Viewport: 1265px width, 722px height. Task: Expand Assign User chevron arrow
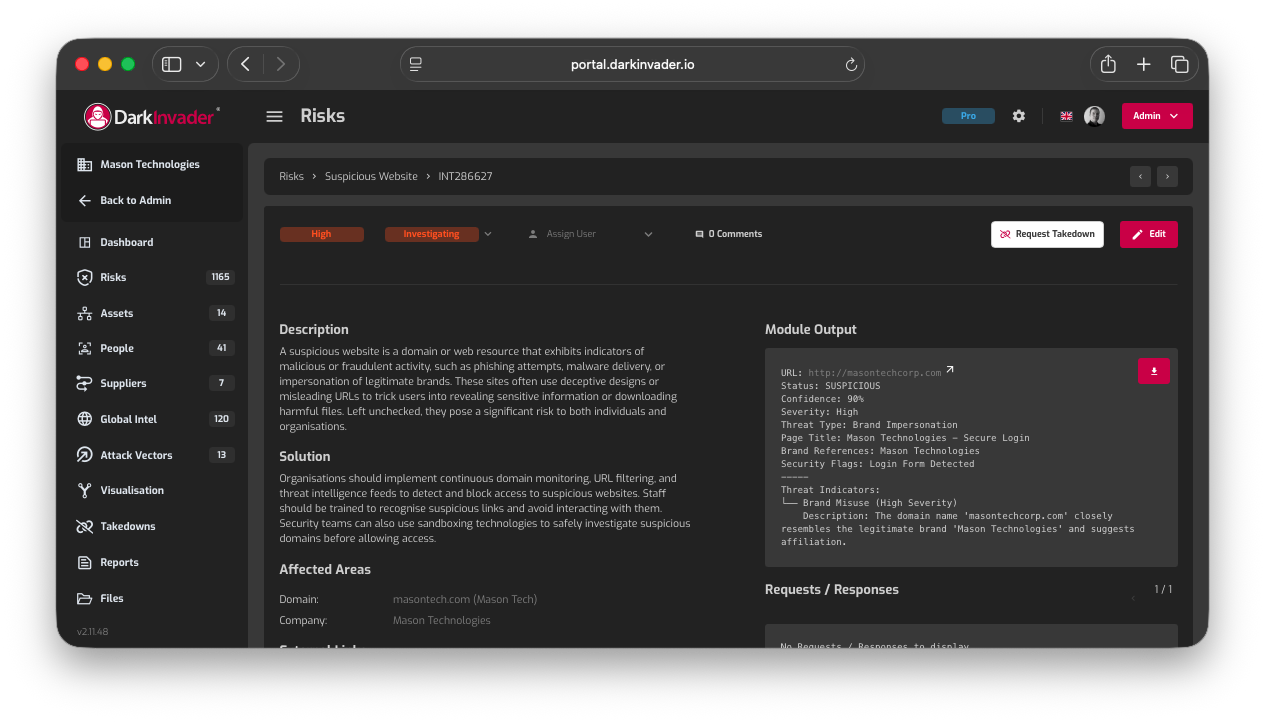(648, 234)
